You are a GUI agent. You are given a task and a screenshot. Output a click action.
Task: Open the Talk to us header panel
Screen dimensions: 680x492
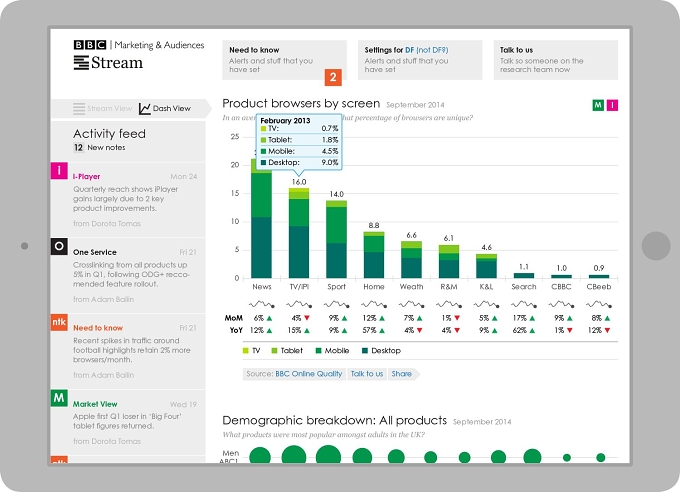[556, 60]
